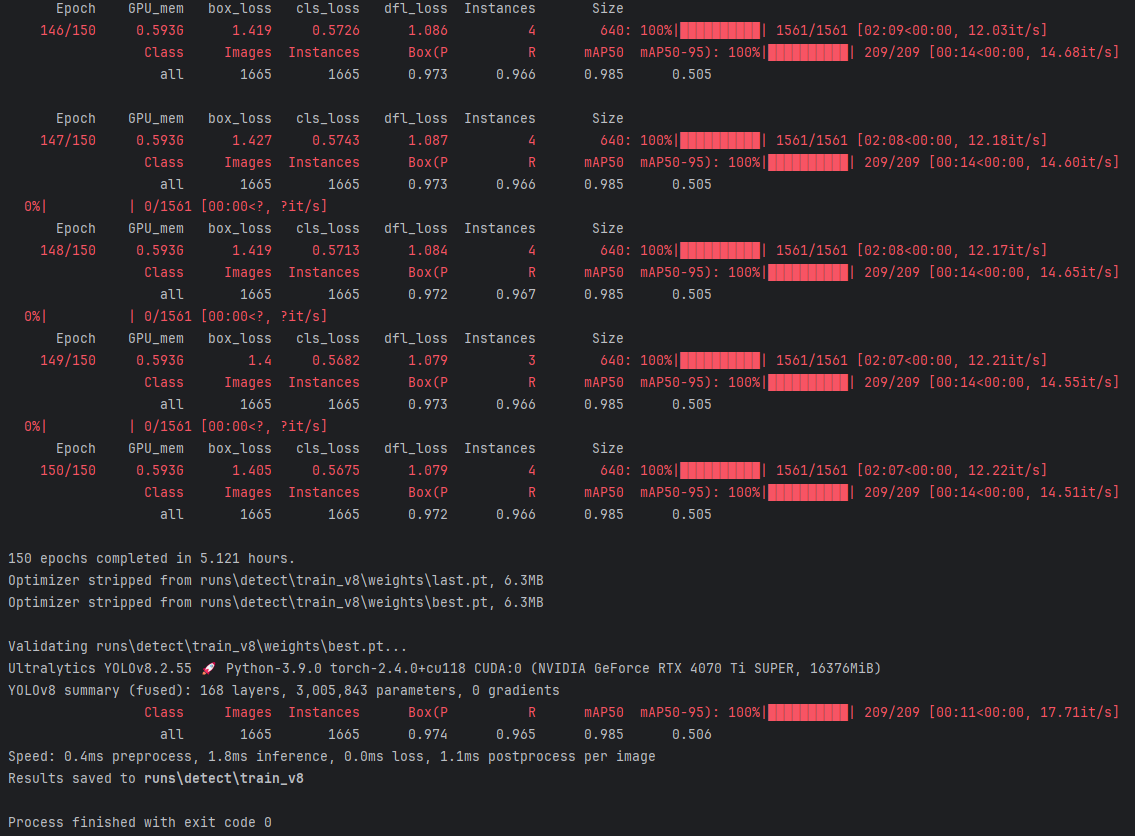Click the 'best.pt, 6.3MB' optimizer stripped line
Image resolution: width=1135 pixels, height=836 pixels.
[x=276, y=602]
